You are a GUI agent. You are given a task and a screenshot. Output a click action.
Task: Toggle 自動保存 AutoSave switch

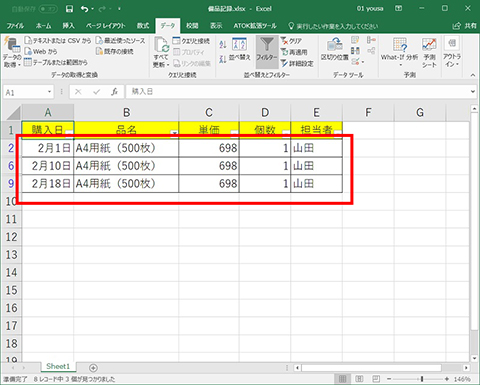coord(48,9)
